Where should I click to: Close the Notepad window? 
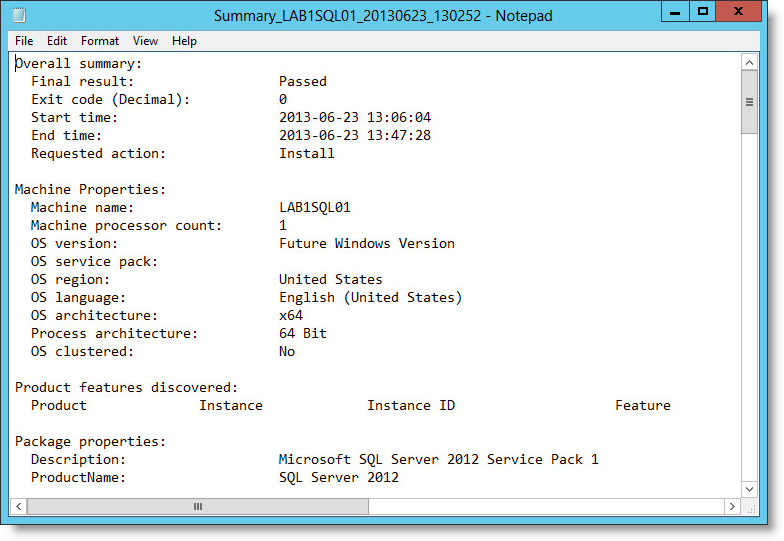738,12
